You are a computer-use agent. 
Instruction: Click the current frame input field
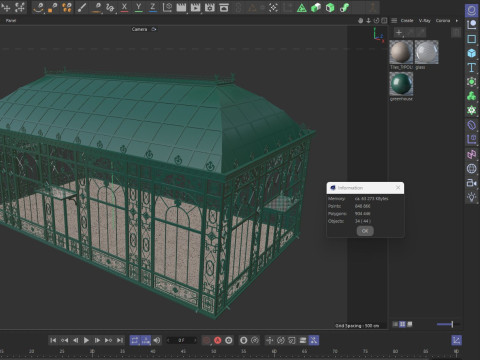click(181, 340)
